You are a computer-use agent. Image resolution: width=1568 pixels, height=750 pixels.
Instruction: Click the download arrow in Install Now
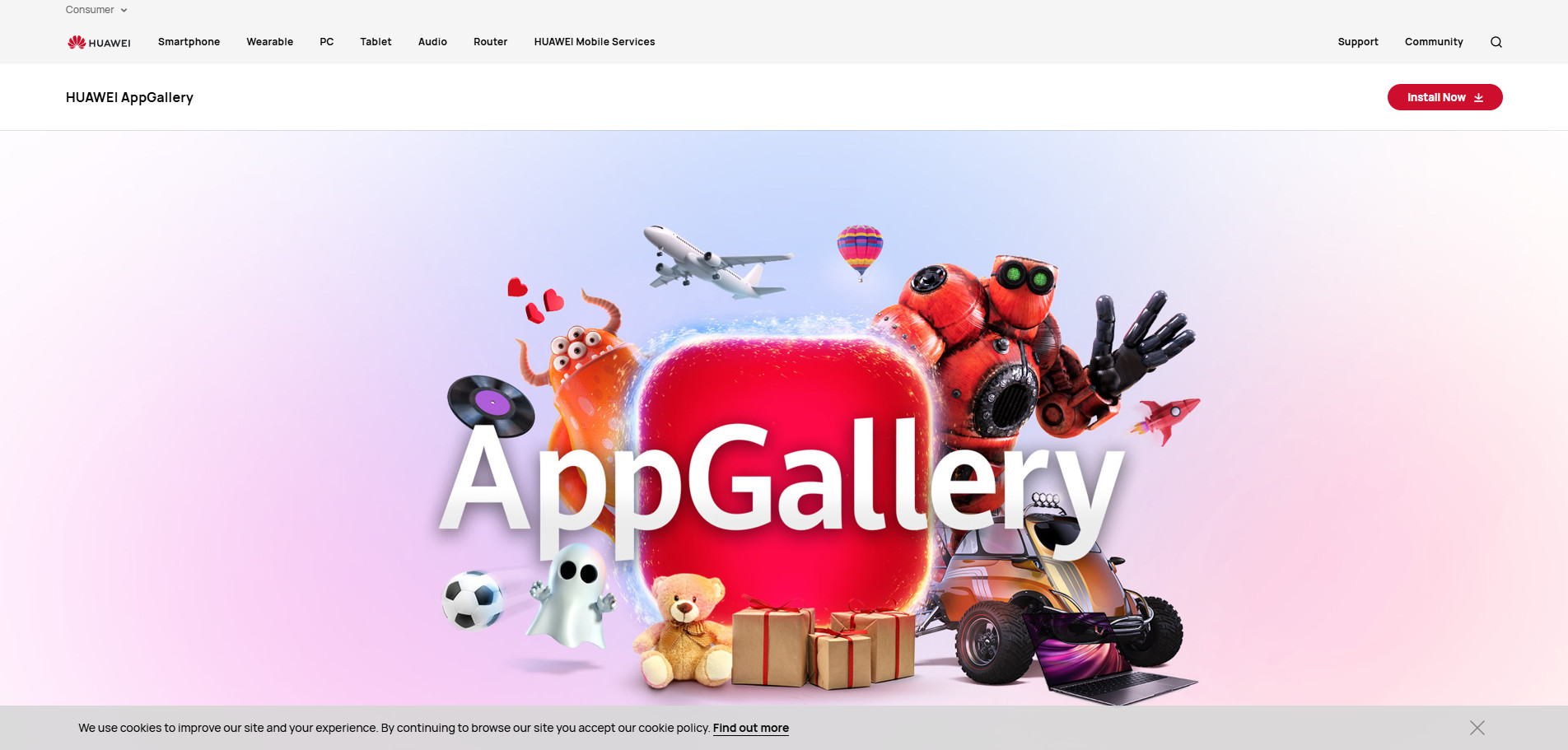[x=1479, y=97]
